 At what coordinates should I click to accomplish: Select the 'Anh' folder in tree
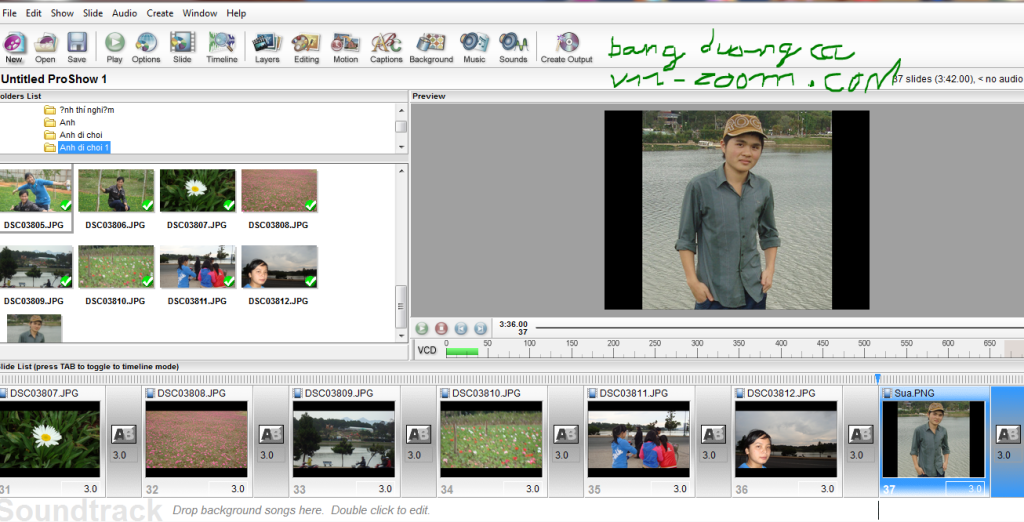[67, 122]
